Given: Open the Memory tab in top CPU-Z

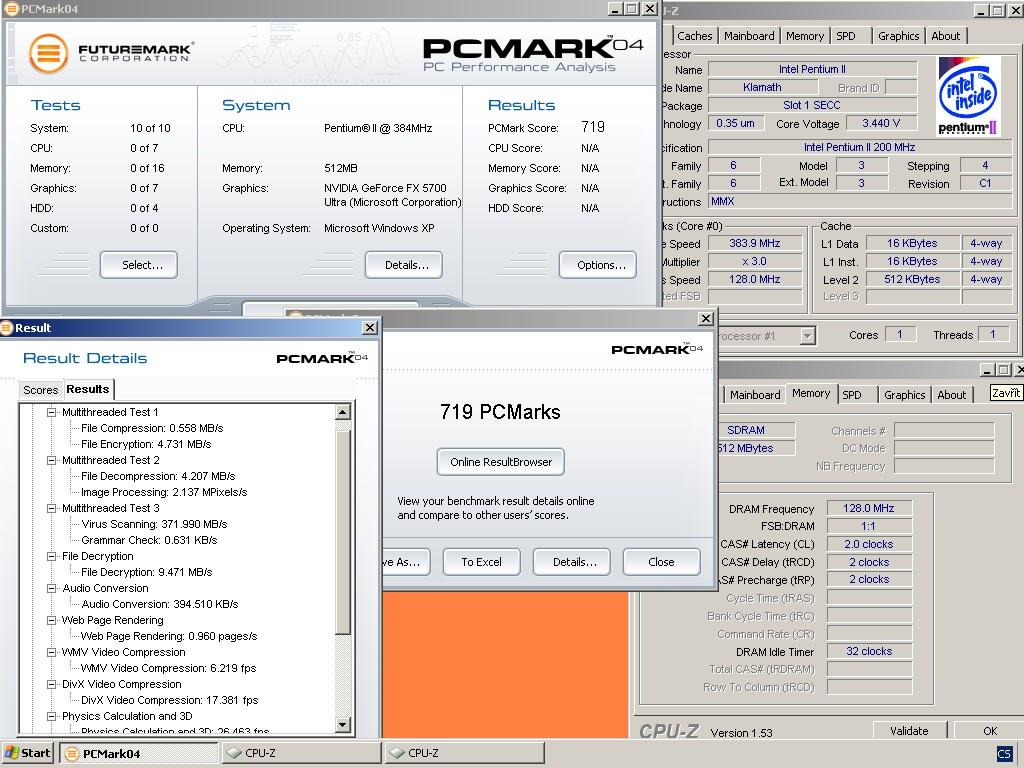Looking at the screenshot, I should click(x=805, y=36).
